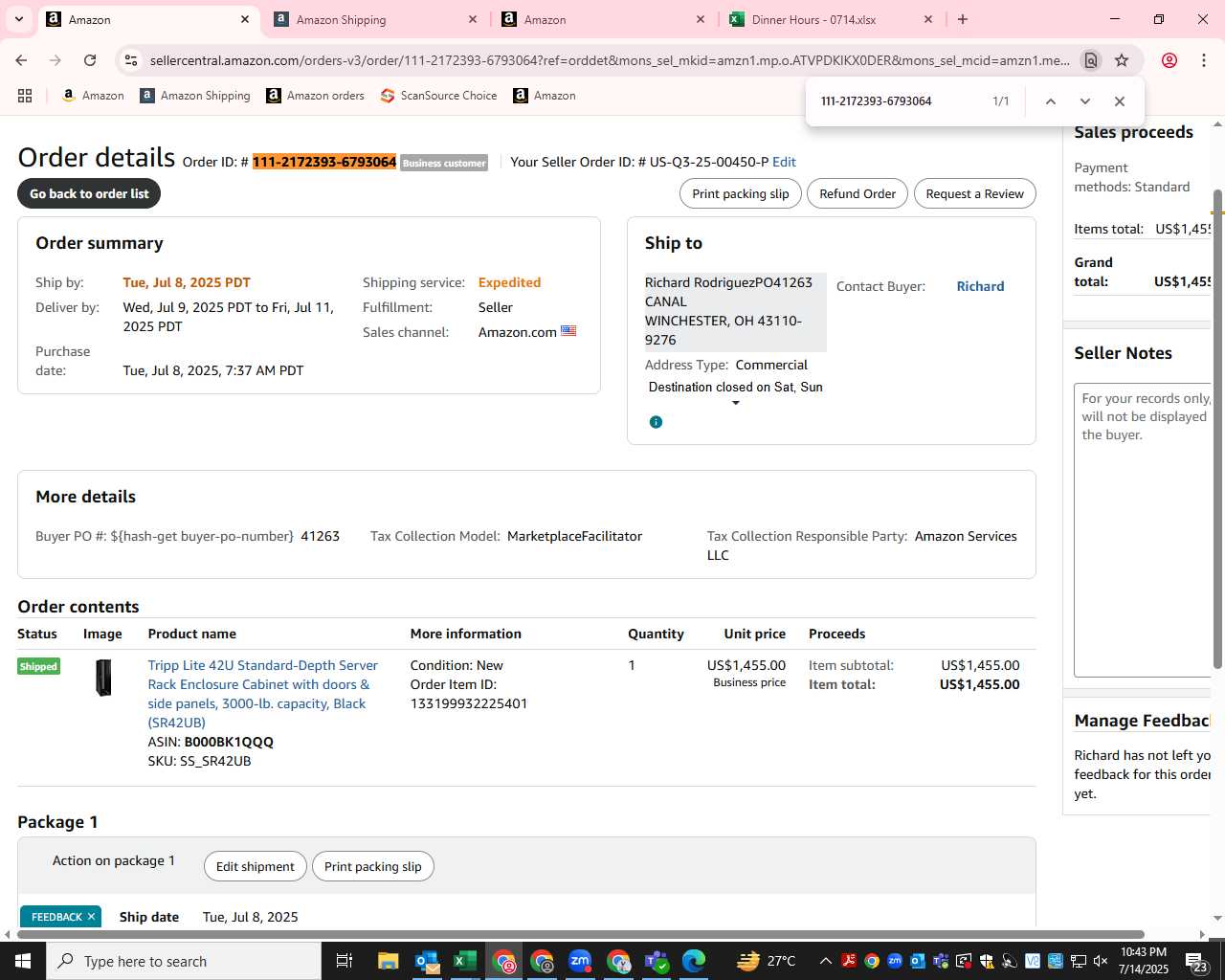The height and width of the screenshot is (980, 1225).
Task: Contact buyer Richard link
Action: click(x=980, y=286)
